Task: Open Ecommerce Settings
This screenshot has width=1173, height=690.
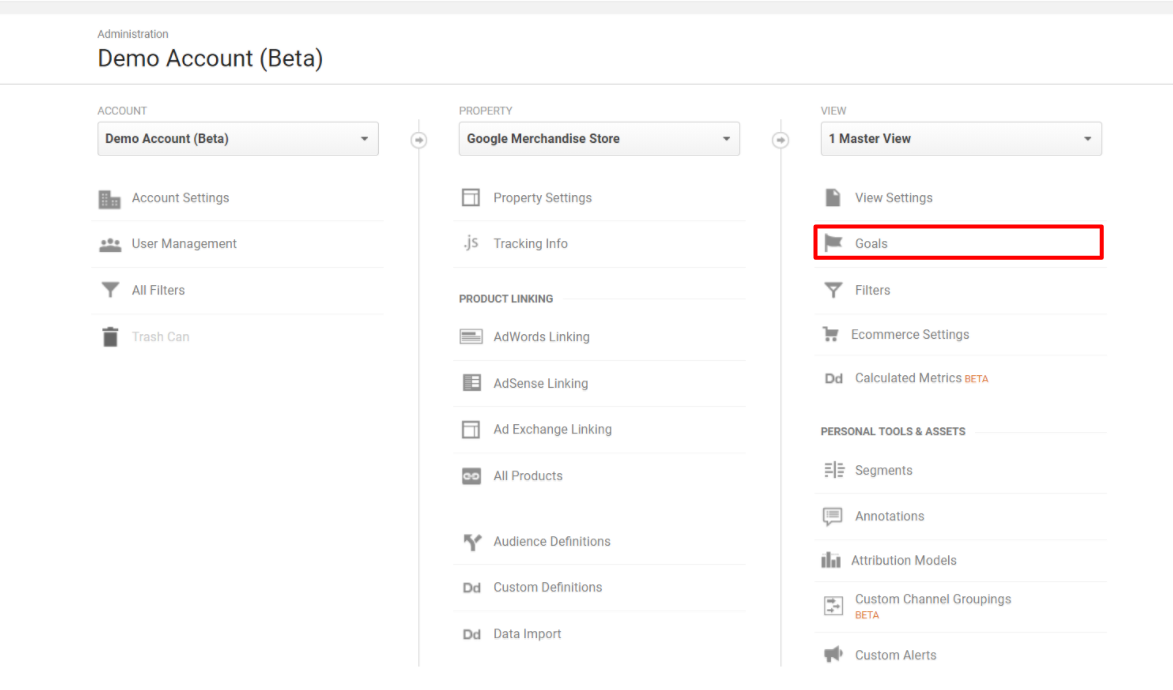Action: click(910, 334)
